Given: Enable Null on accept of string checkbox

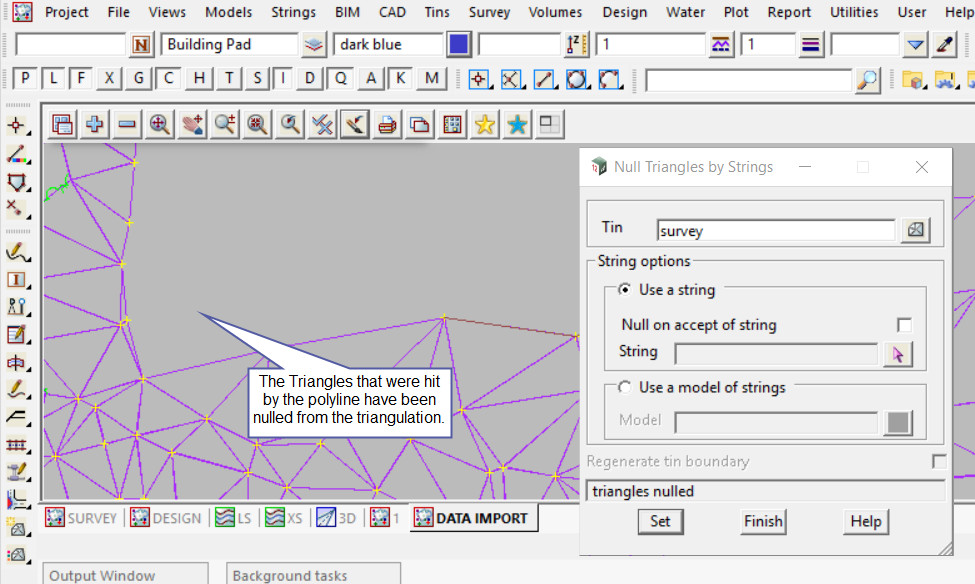Looking at the screenshot, I should (904, 325).
